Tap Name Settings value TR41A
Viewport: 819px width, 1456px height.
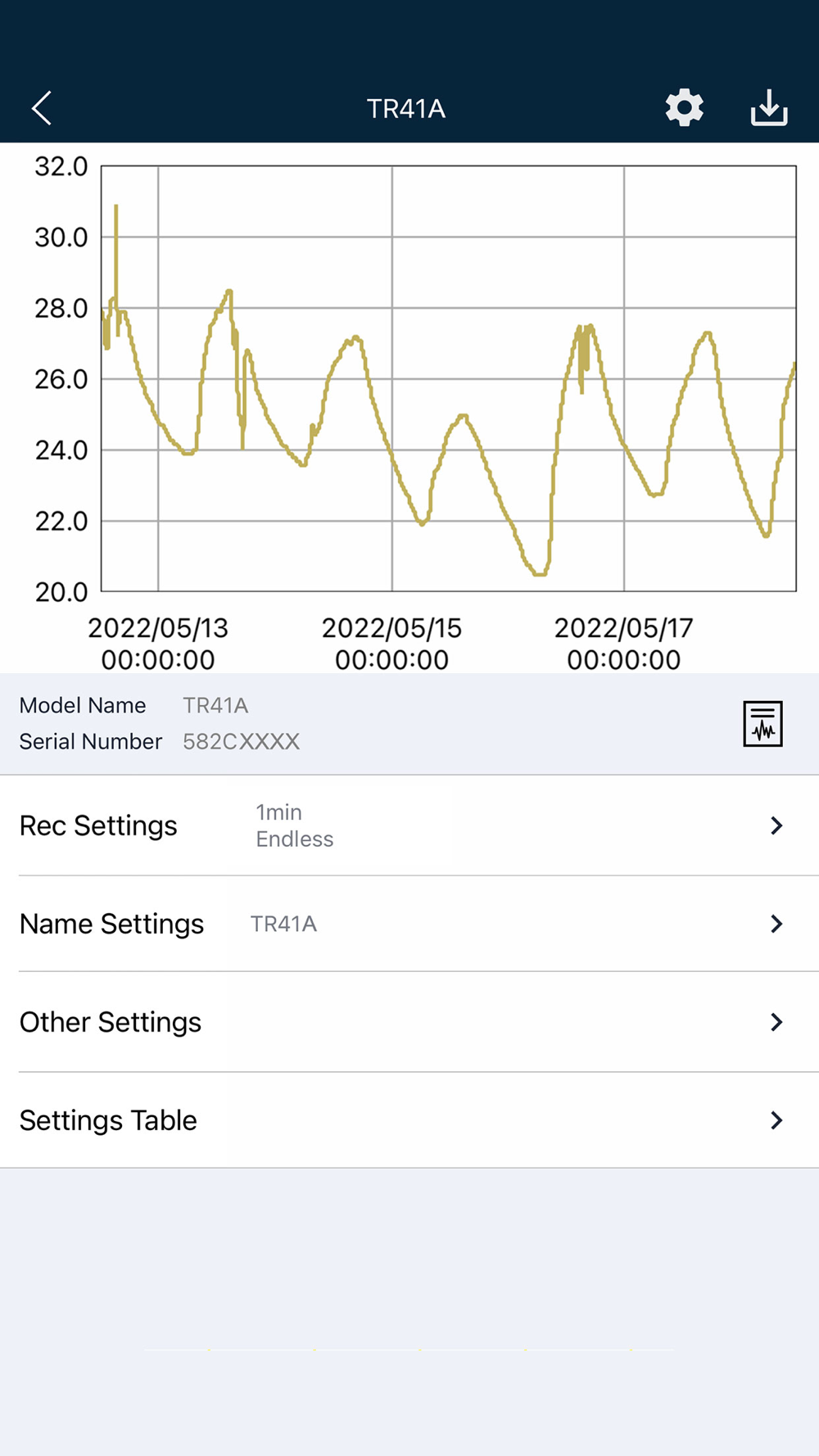tap(283, 924)
